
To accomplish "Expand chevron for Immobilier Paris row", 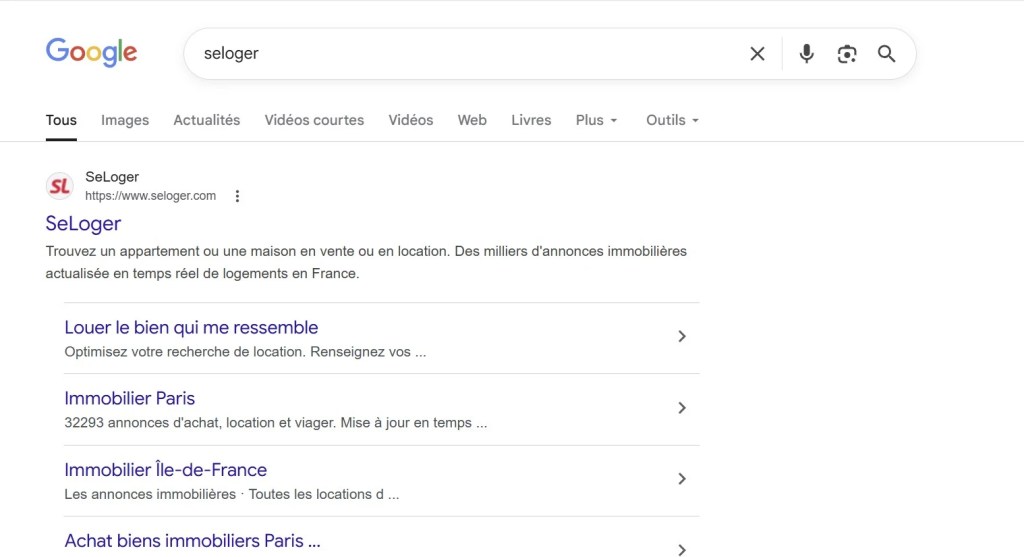I will tap(682, 408).
